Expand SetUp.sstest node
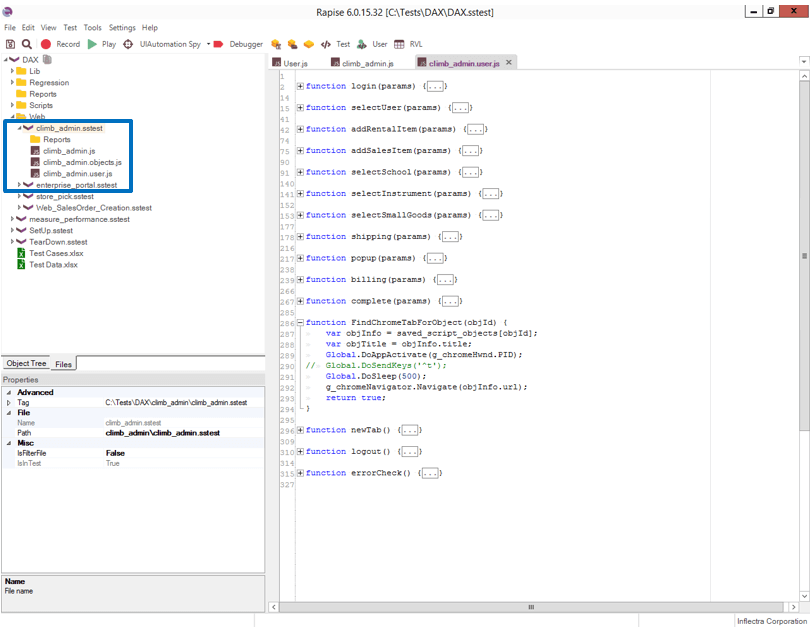 coord(12,230)
